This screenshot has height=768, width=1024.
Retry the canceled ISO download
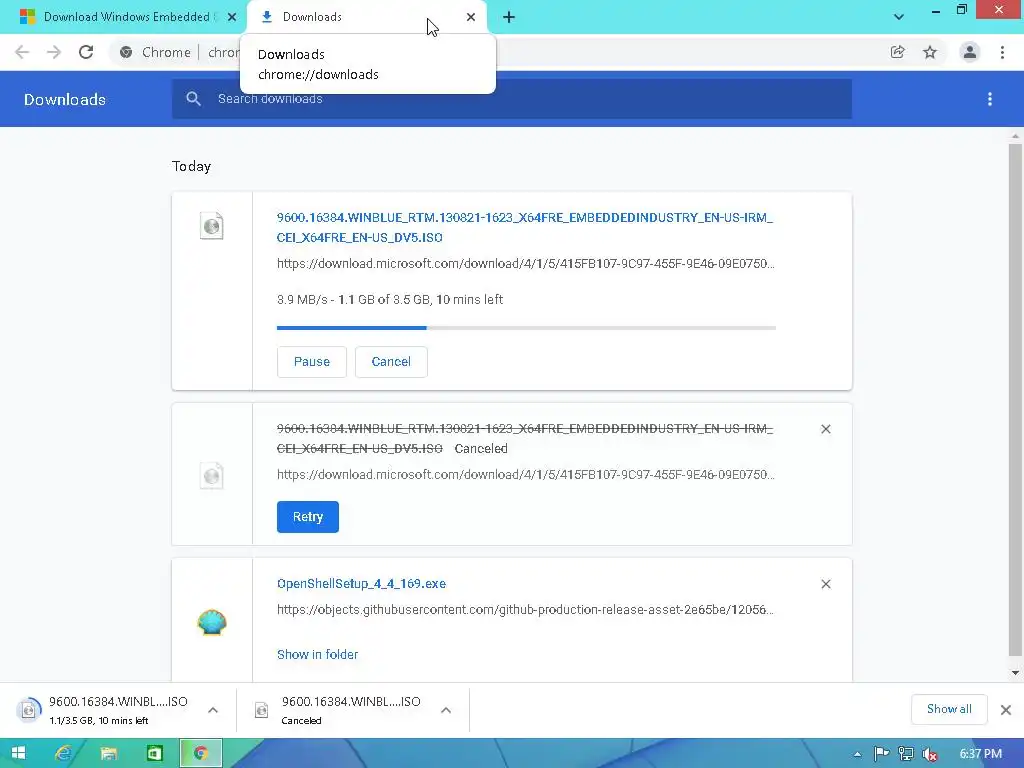(x=308, y=517)
